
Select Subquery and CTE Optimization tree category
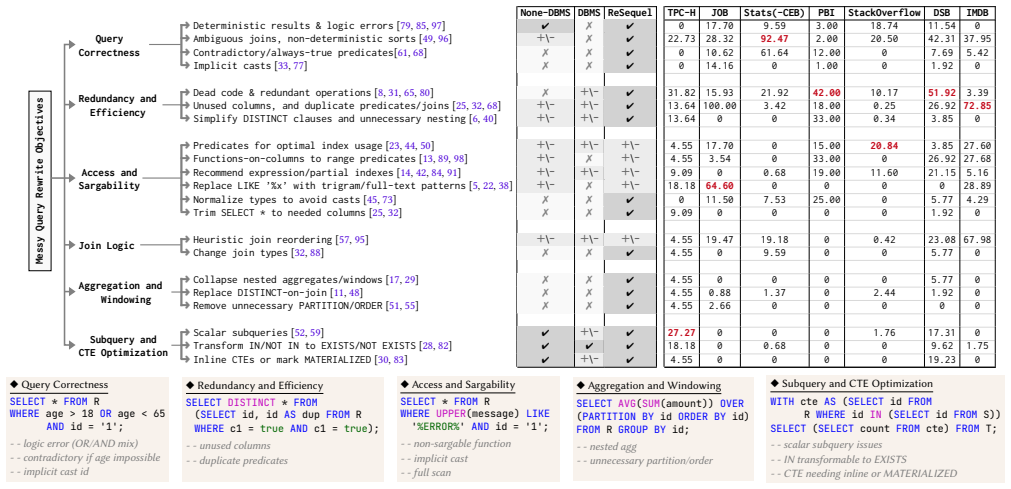click(121, 346)
